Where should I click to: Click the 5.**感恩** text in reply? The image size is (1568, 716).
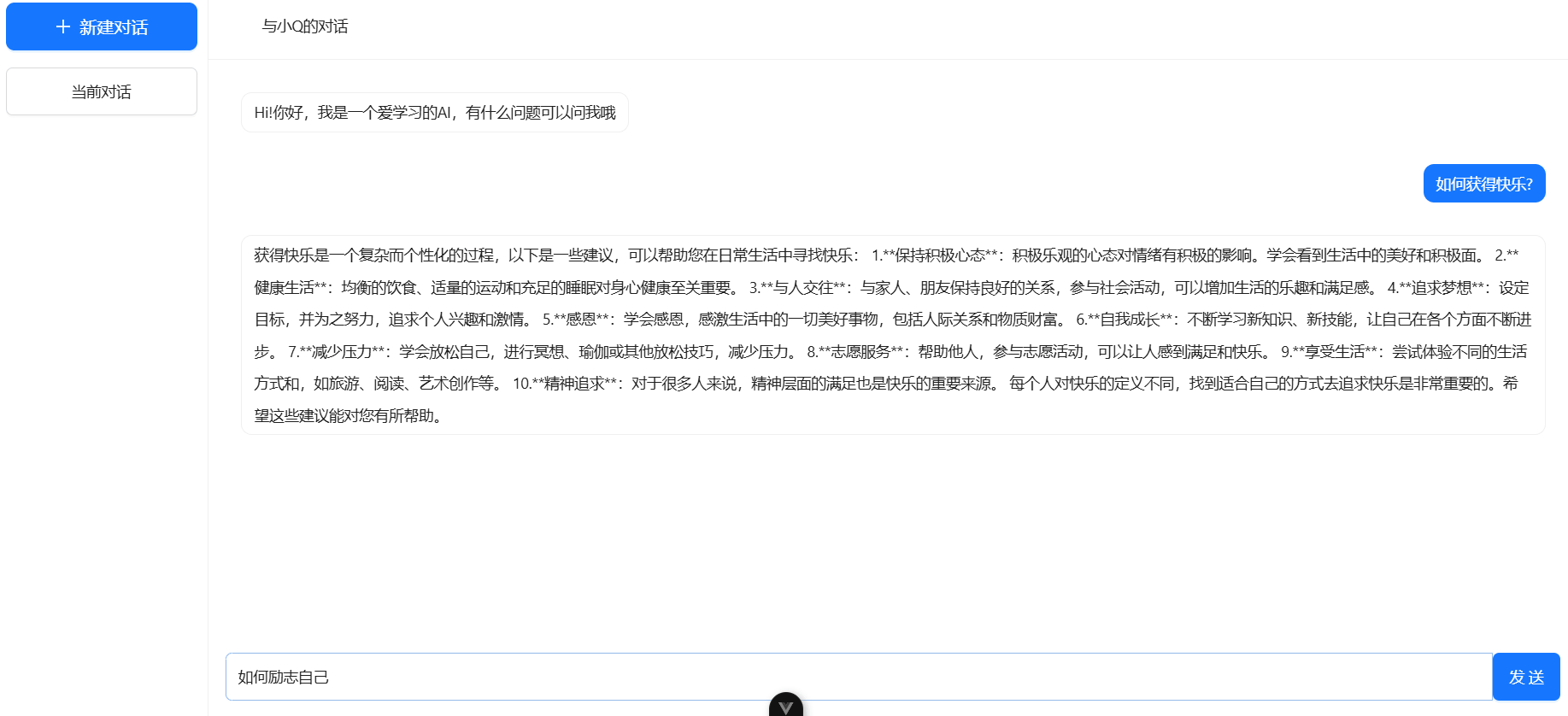(576, 320)
